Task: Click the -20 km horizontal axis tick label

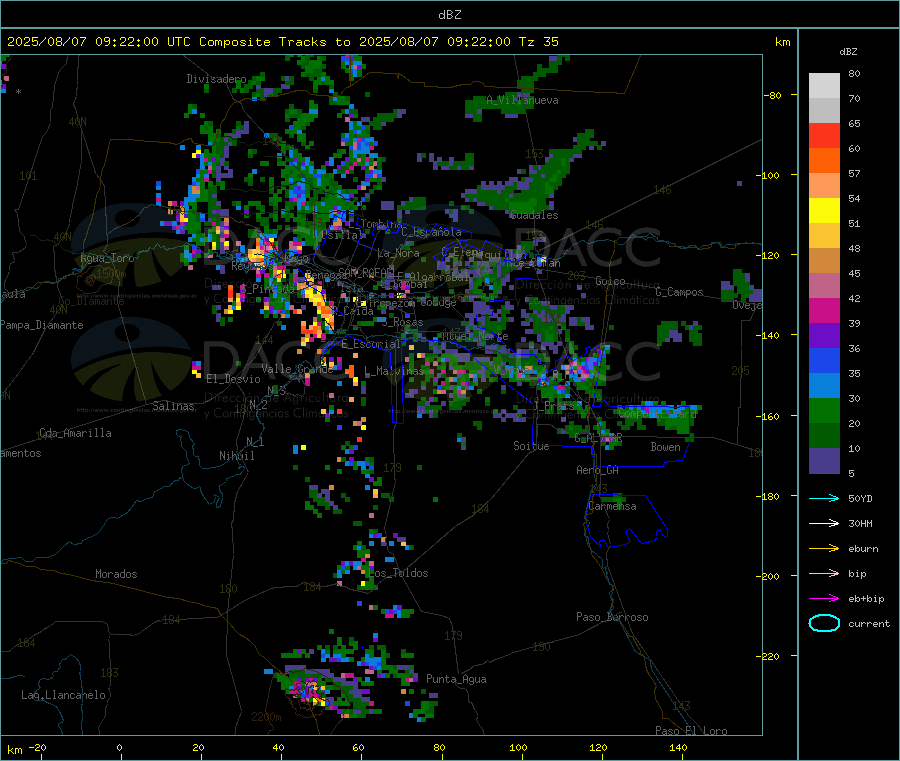Action: [37, 747]
